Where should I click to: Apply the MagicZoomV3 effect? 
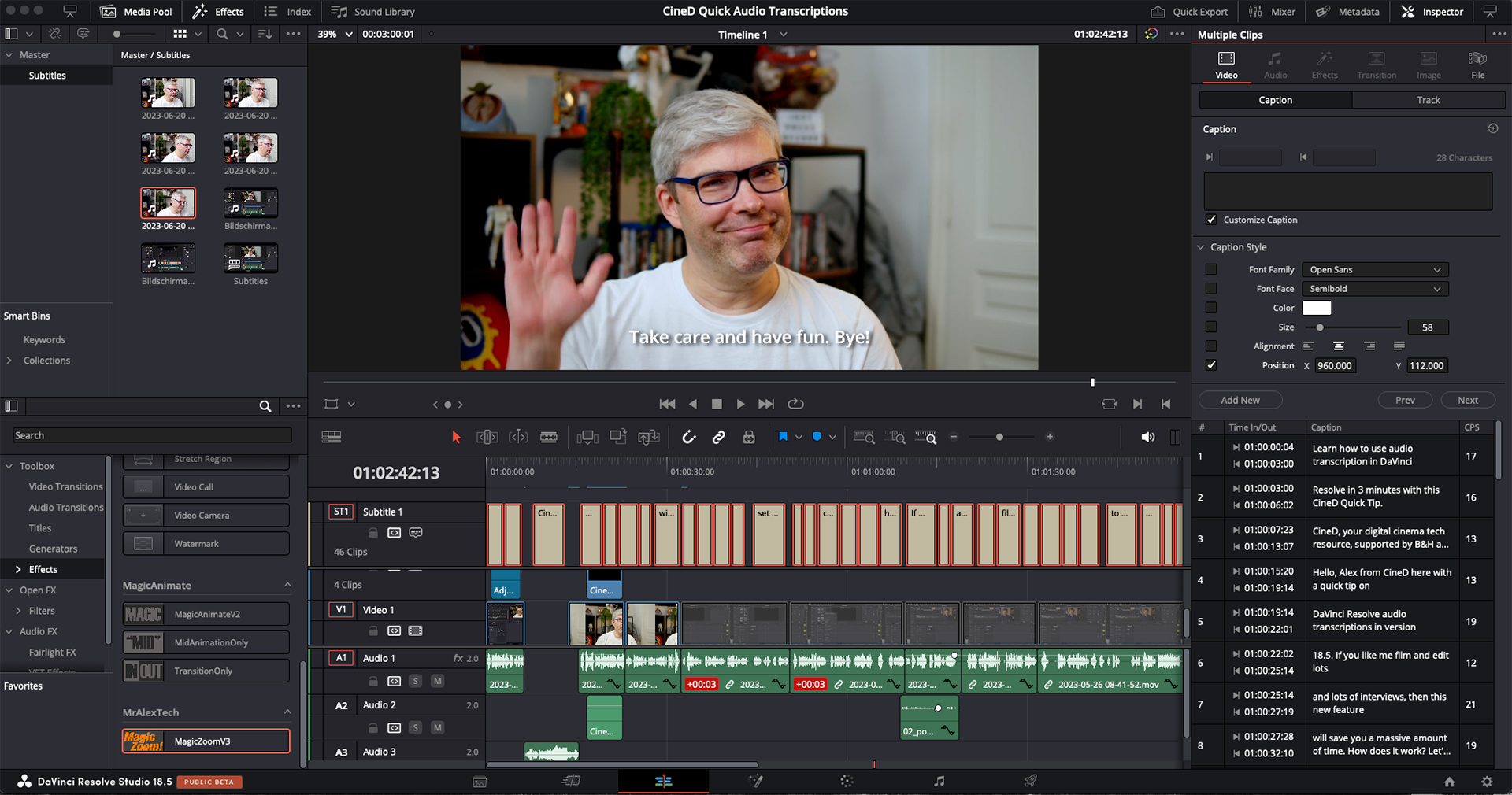[x=206, y=741]
